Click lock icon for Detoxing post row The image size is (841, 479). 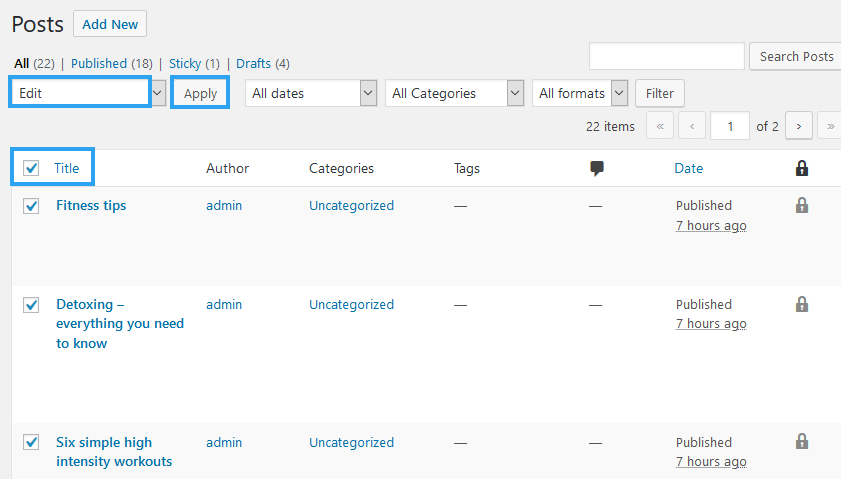coord(801,304)
